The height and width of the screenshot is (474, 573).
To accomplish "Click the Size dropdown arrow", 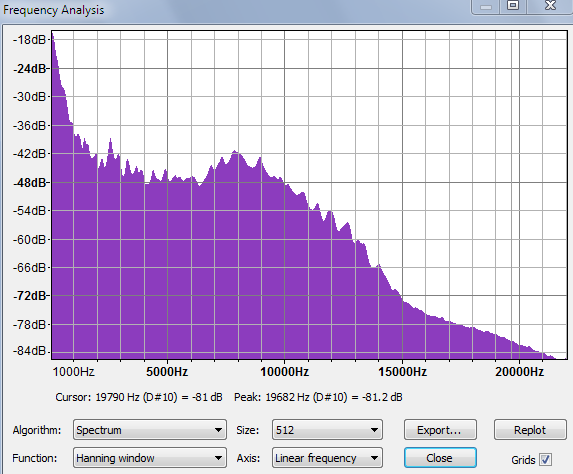I will [374, 430].
